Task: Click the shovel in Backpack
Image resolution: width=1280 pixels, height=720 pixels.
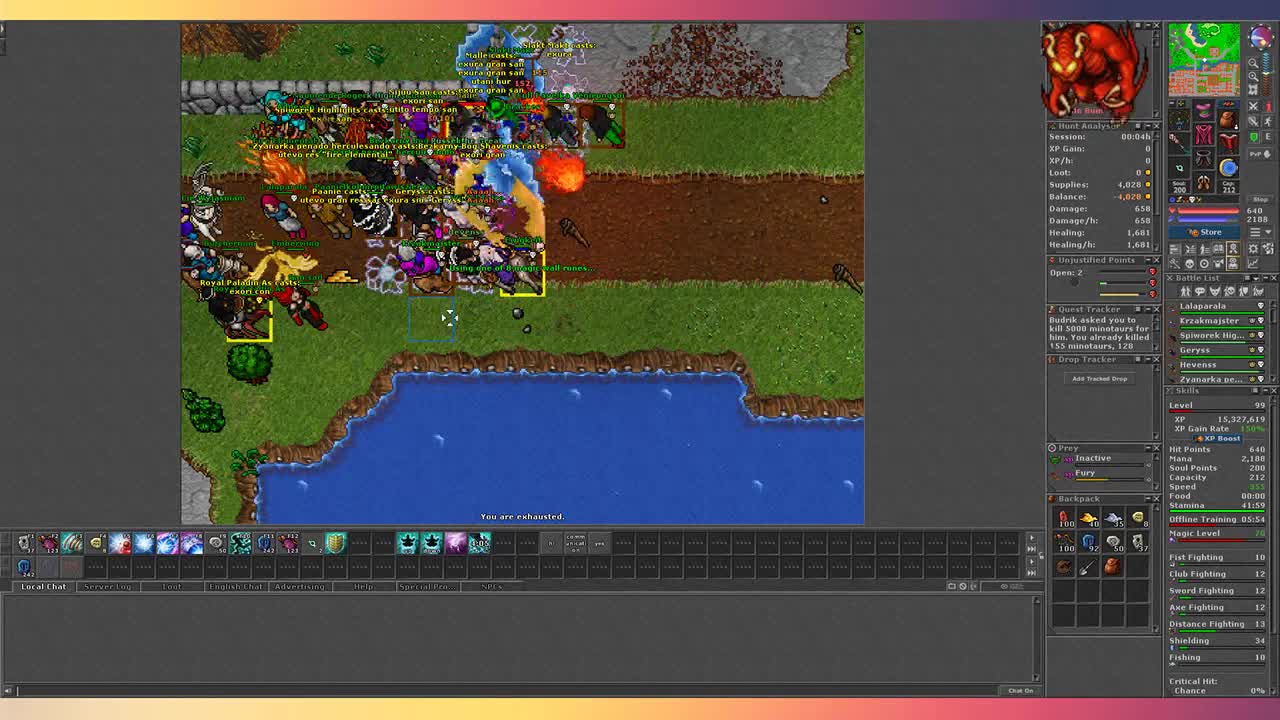Action: [1089, 566]
